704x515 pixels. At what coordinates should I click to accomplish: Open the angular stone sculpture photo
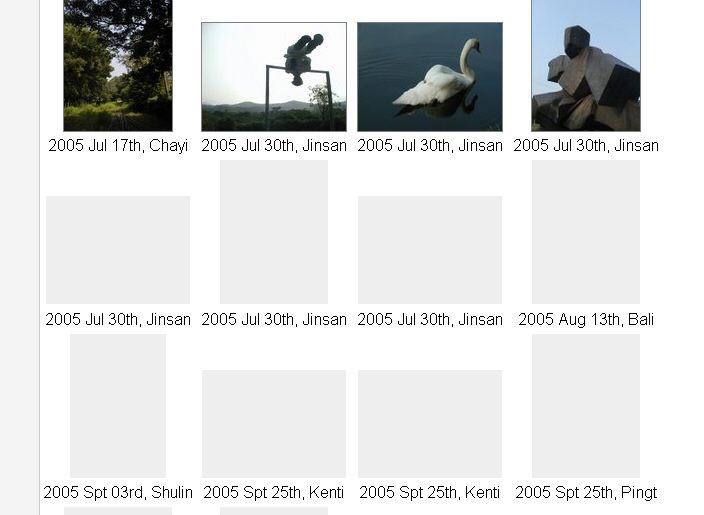coord(586,66)
